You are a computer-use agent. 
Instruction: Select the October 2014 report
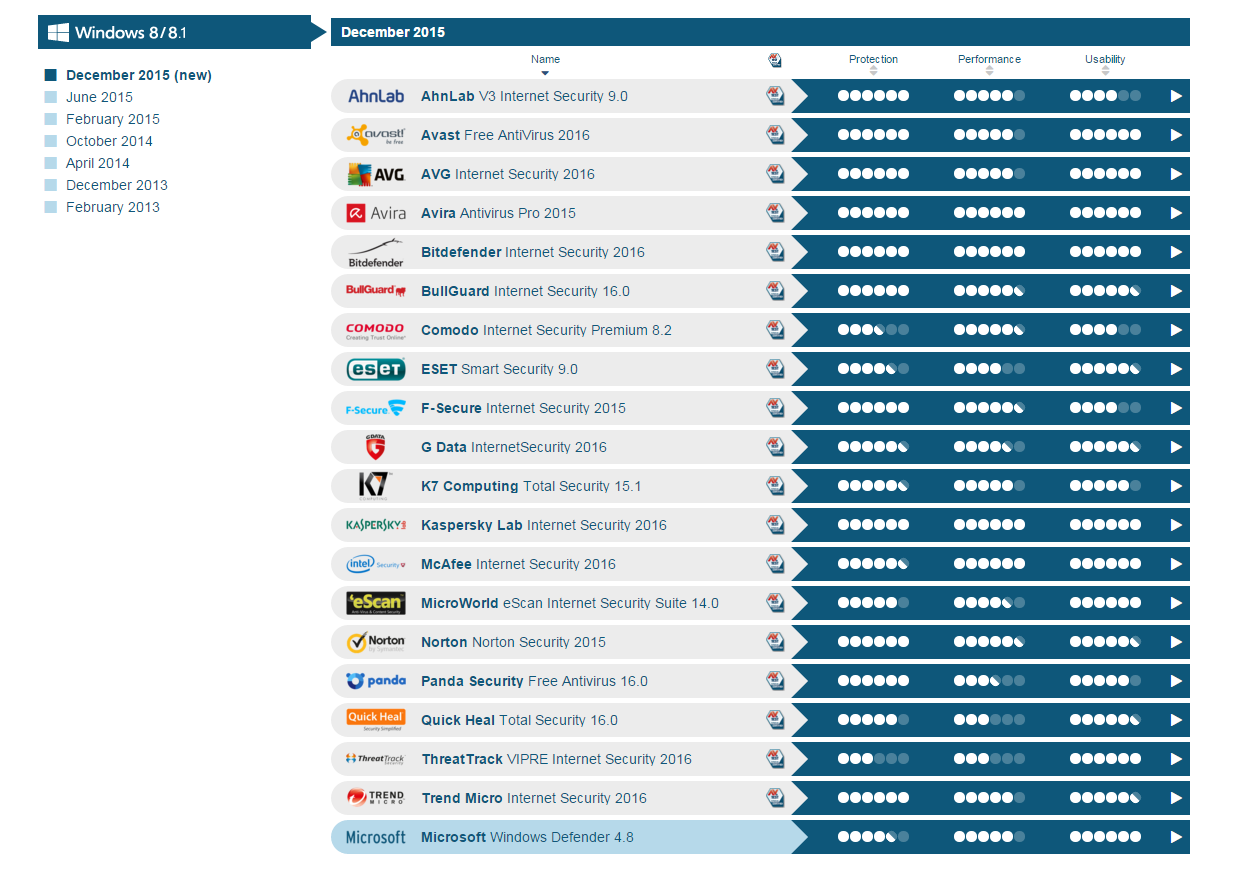109,141
